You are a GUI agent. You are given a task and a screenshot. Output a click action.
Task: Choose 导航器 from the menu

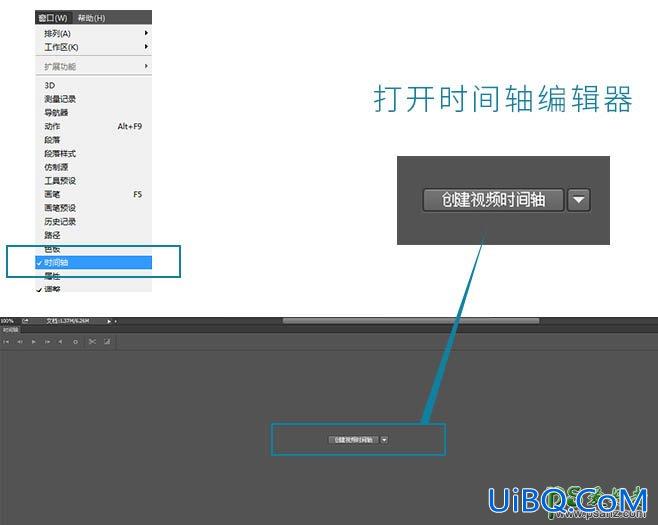coord(94,112)
